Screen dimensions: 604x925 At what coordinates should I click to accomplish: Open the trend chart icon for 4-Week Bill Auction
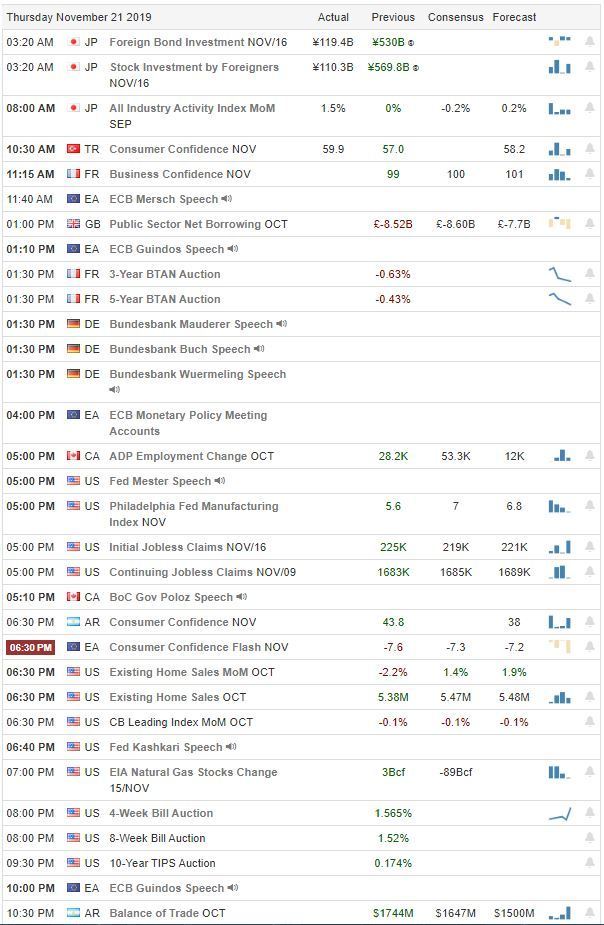(x=559, y=813)
